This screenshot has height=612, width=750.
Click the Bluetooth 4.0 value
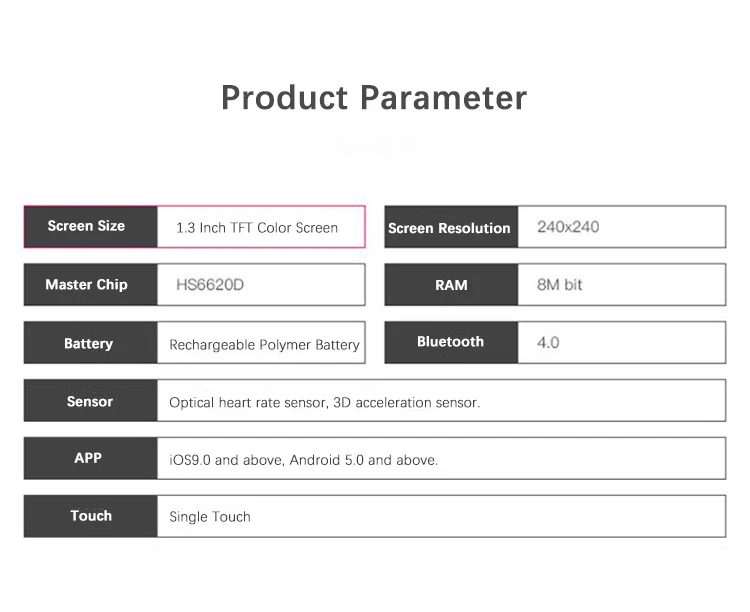pos(548,342)
